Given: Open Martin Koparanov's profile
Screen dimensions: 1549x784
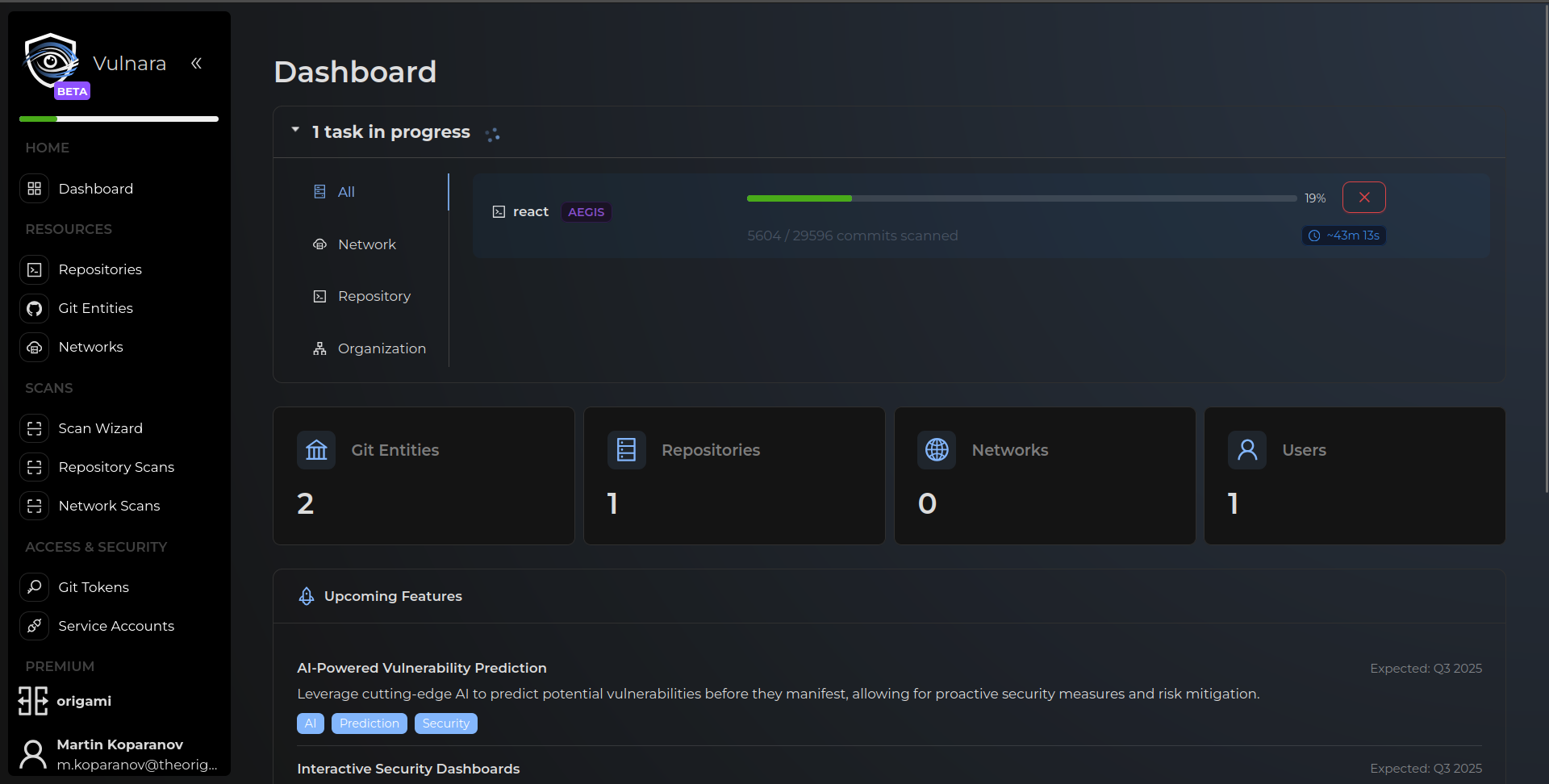Looking at the screenshot, I should (x=119, y=753).
